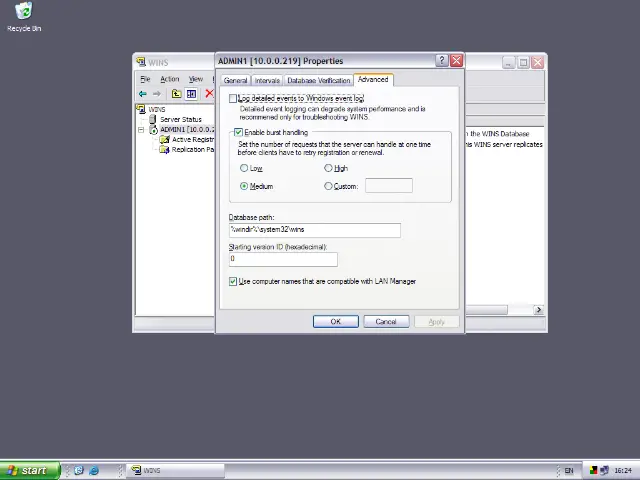Image resolution: width=640 pixels, height=480 pixels.
Task: Click the Server Status tree icon
Action: tap(153, 119)
